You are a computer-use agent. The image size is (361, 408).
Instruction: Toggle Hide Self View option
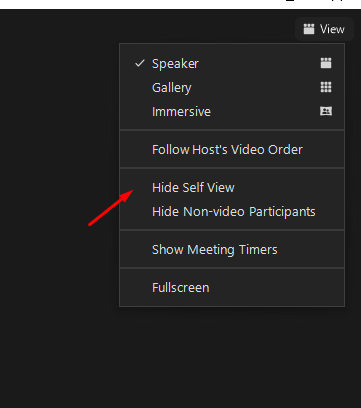tap(232, 187)
